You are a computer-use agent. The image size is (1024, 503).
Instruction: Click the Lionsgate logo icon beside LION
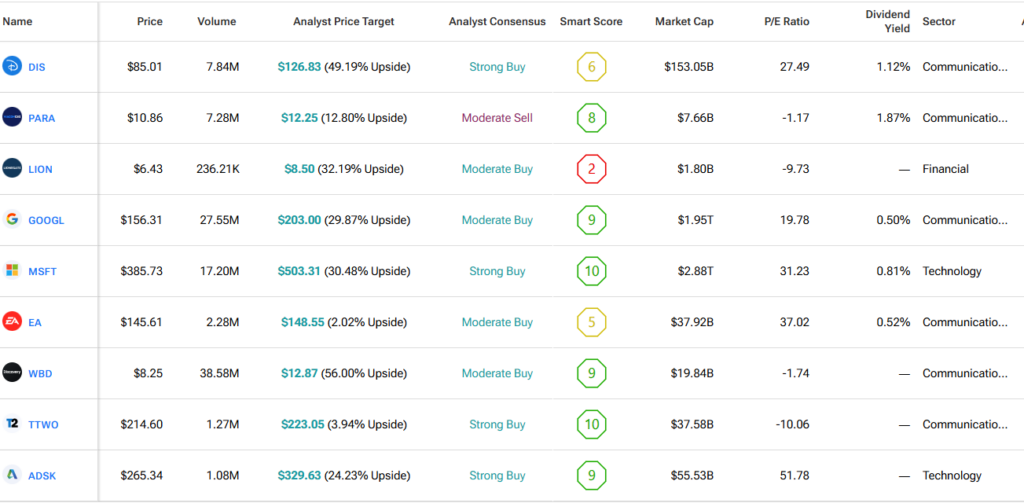[x=12, y=169]
